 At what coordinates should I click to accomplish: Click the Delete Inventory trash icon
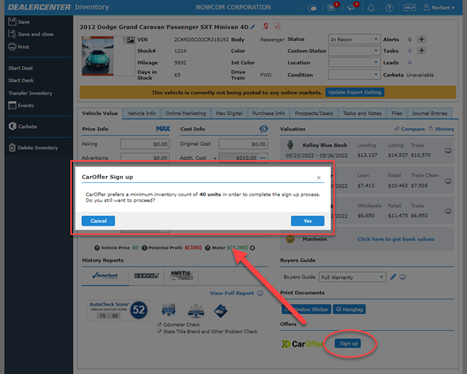12,148
